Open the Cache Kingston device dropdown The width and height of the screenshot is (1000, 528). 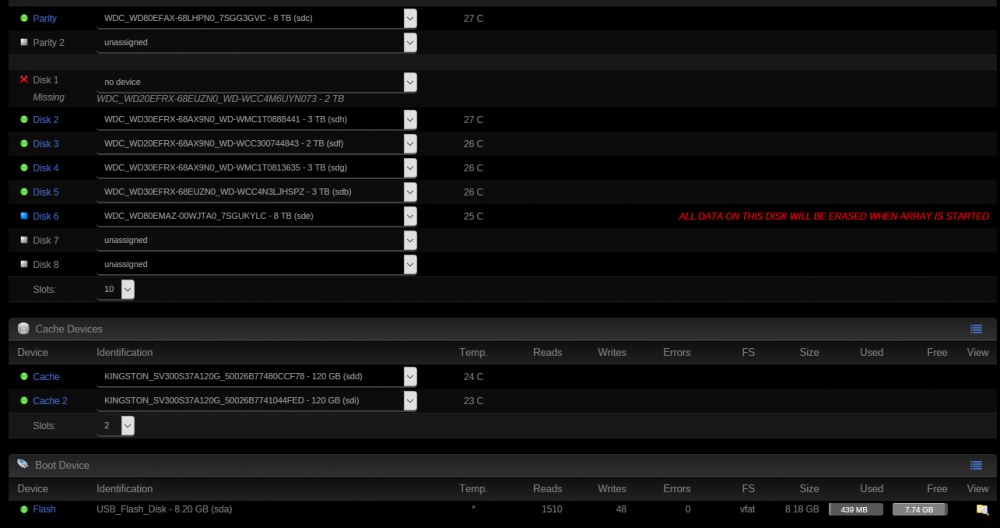[256, 376]
